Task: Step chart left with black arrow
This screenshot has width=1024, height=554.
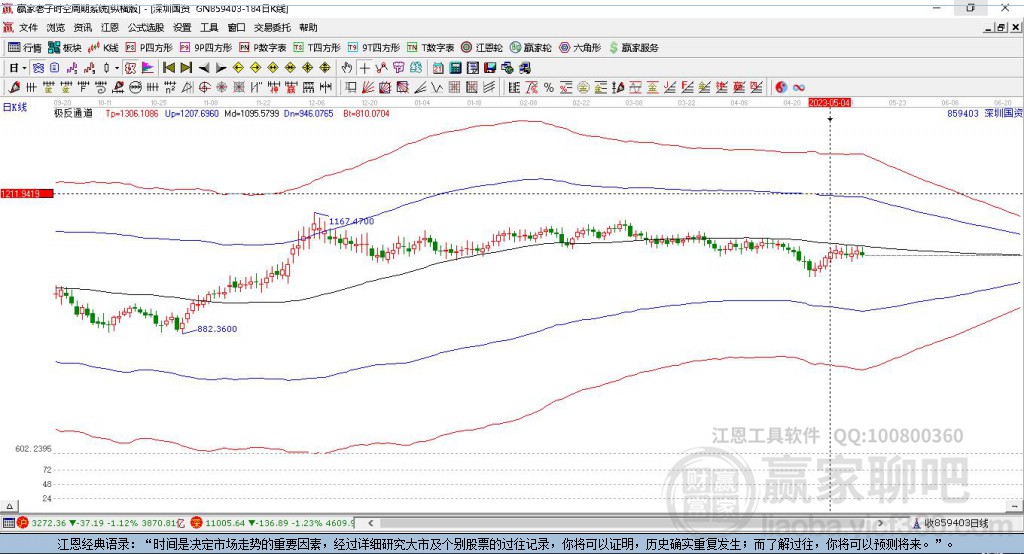Action: [204, 68]
